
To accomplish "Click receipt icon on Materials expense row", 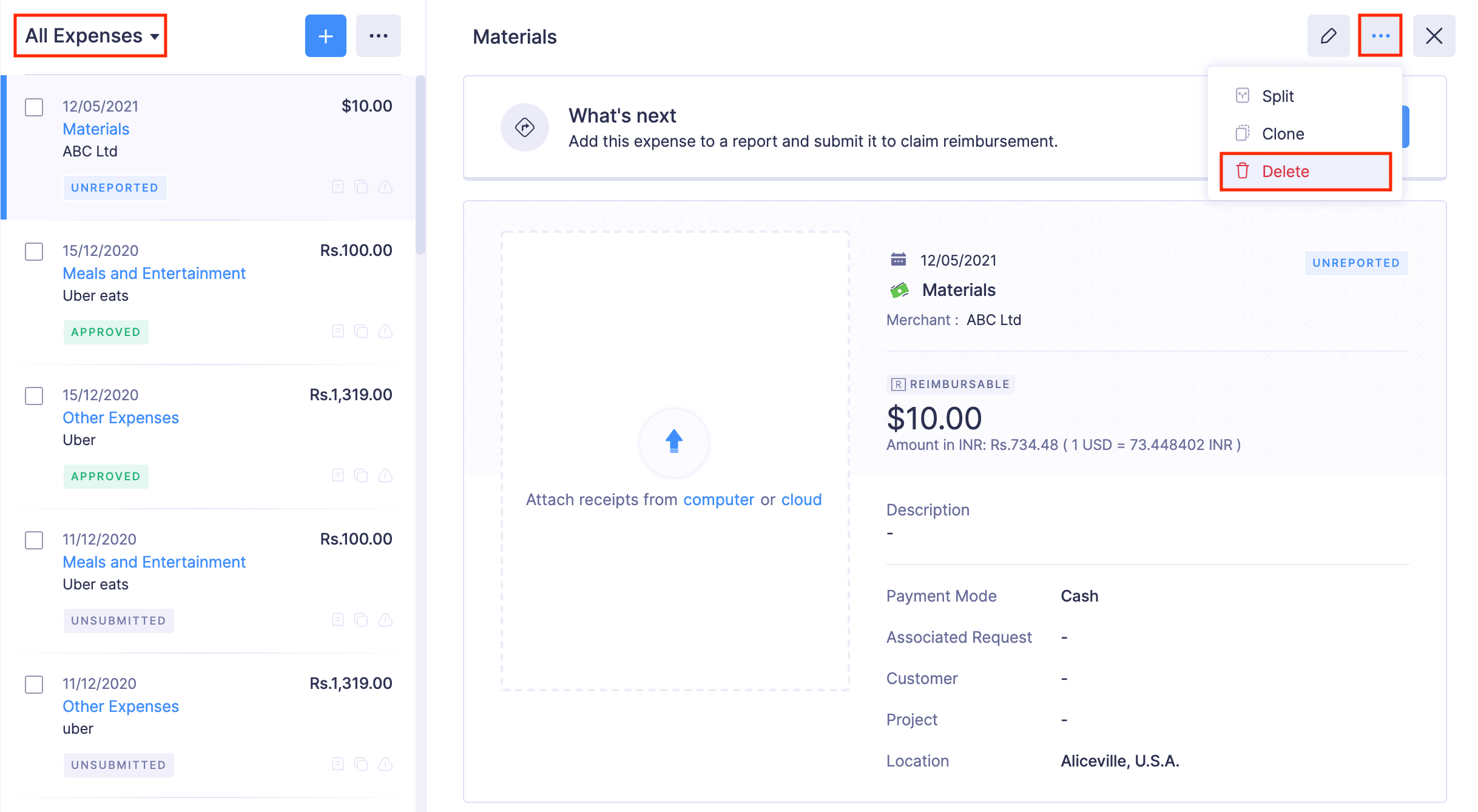I will tap(338, 187).
